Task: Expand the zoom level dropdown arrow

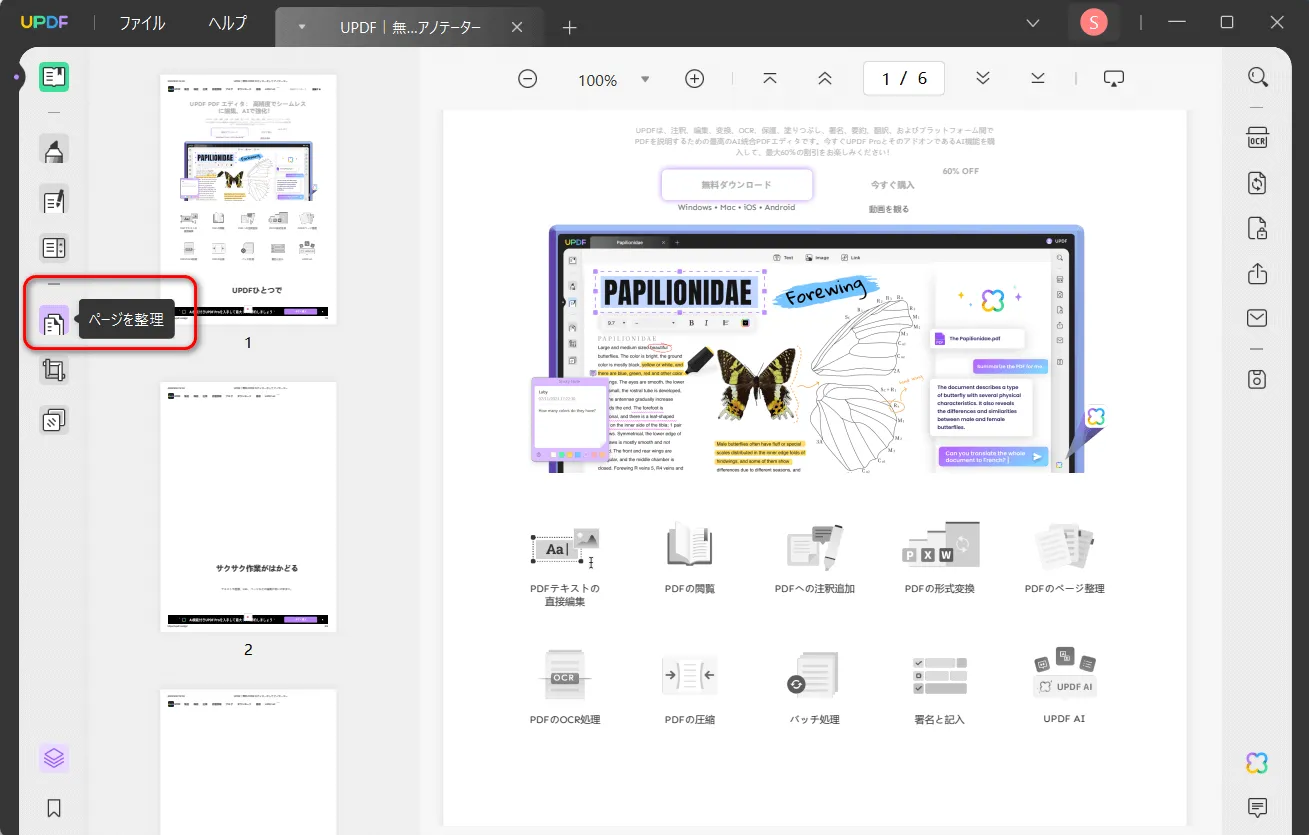Action: point(645,79)
